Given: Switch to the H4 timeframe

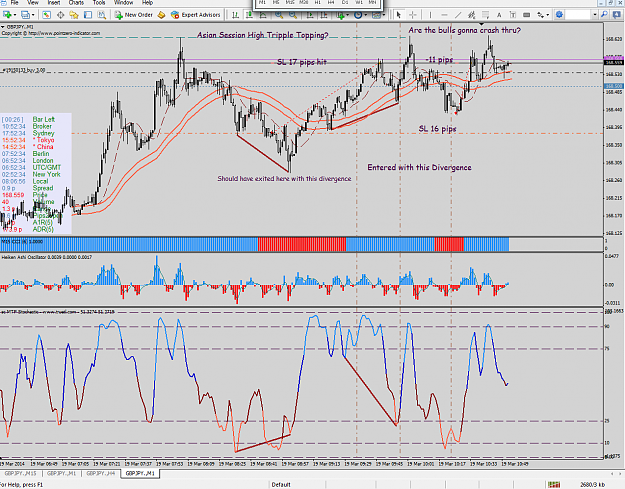Looking at the screenshot, I should click(331, 2).
